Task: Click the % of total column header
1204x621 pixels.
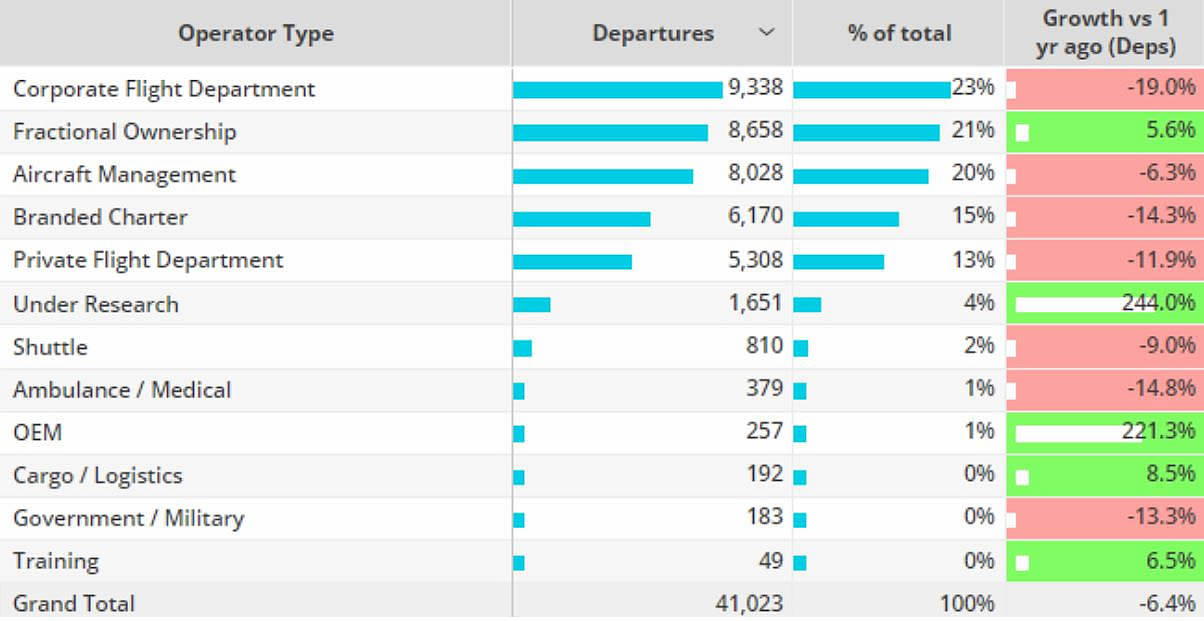Action: point(899,33)
